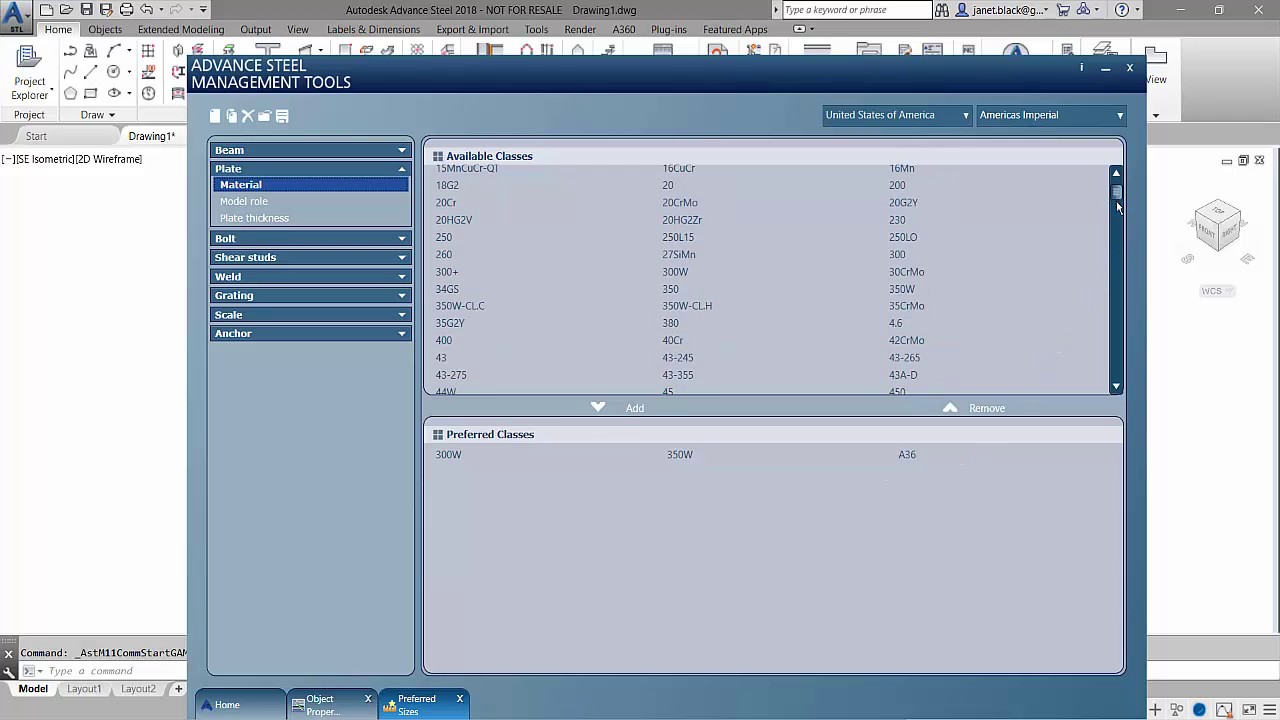Open the Autodesk App Store cart icon

[1064, 10]
